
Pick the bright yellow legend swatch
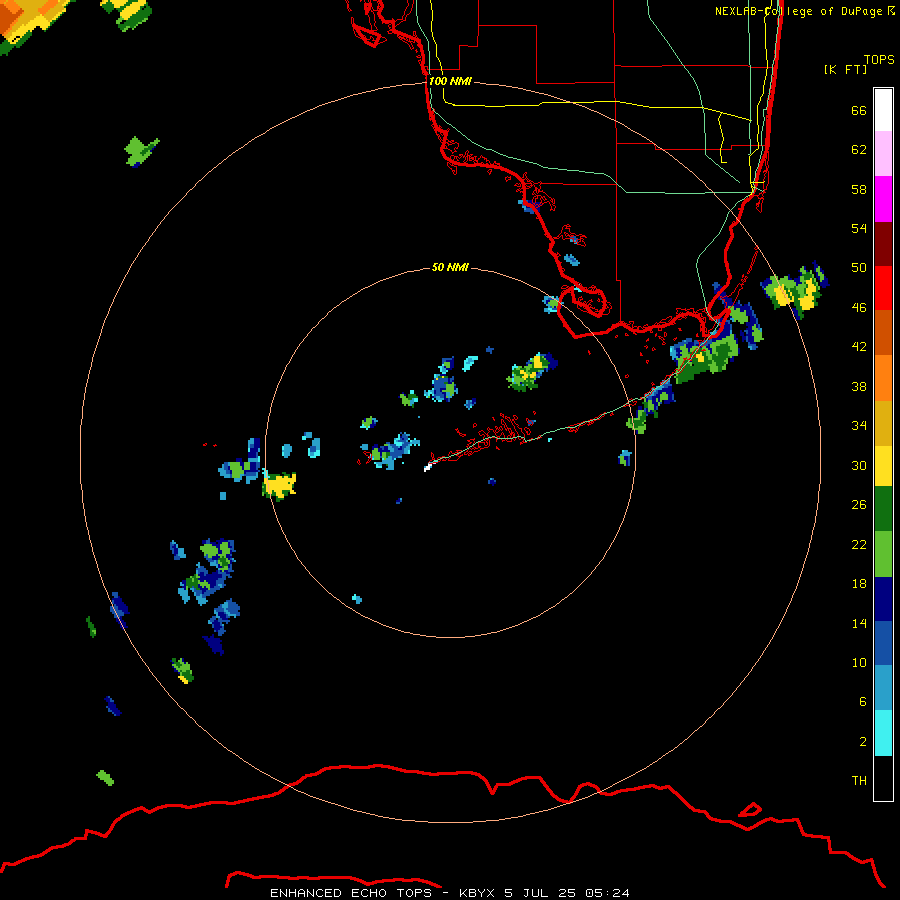pos(883,466)
